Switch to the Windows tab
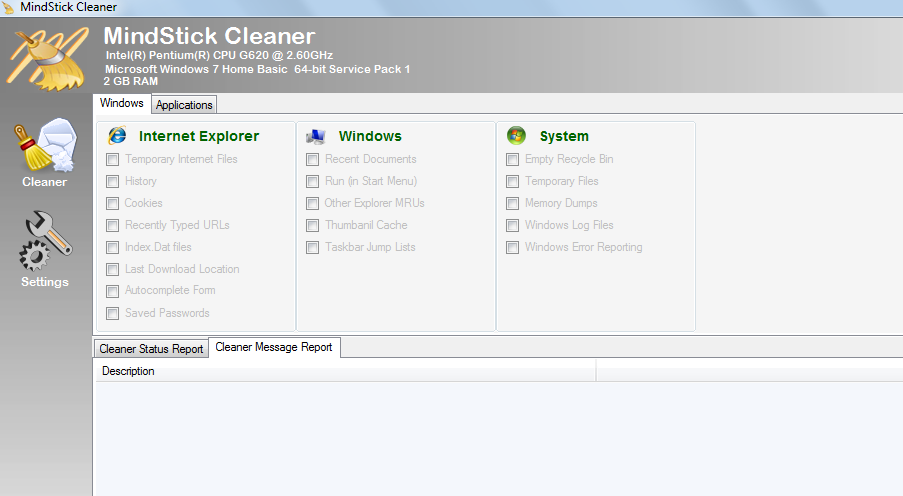The height and width of the screenshot is (496, 903). click(x=122, y=103)
